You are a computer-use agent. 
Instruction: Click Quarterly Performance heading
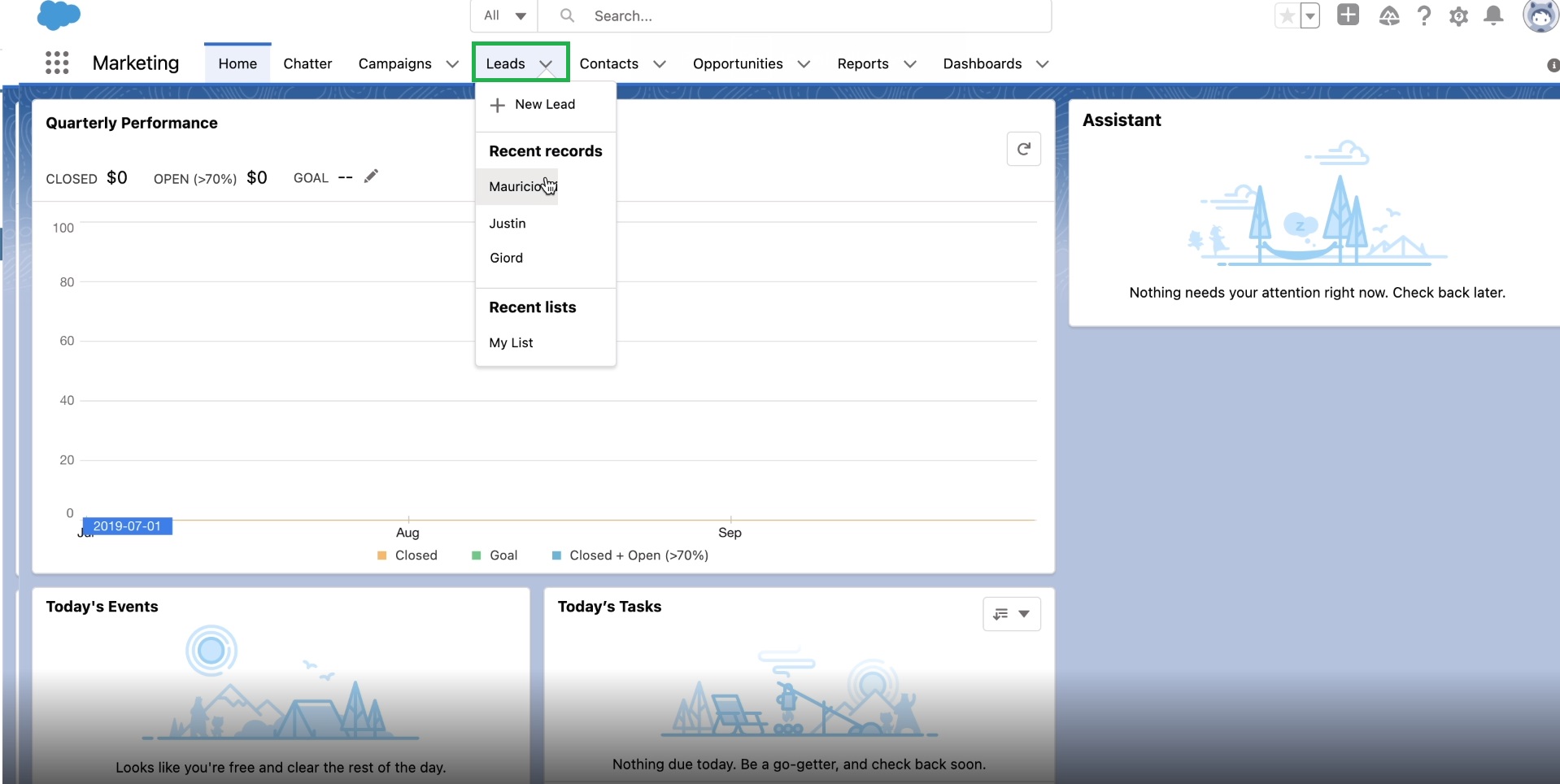click(x=132, y=123)
